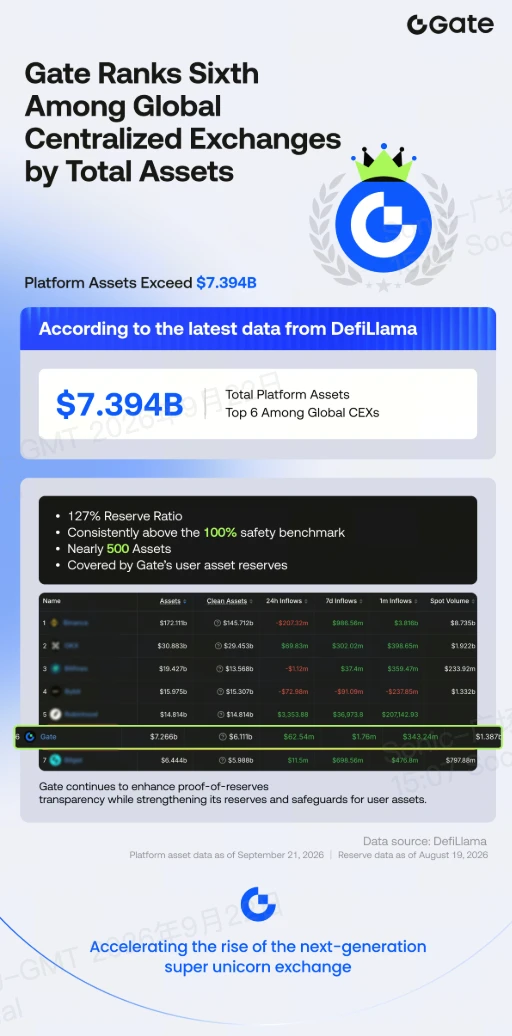The image size is (512, 1036).
Task: Click the $698.56m 7d inflow cell
Action: coord(348,761)
